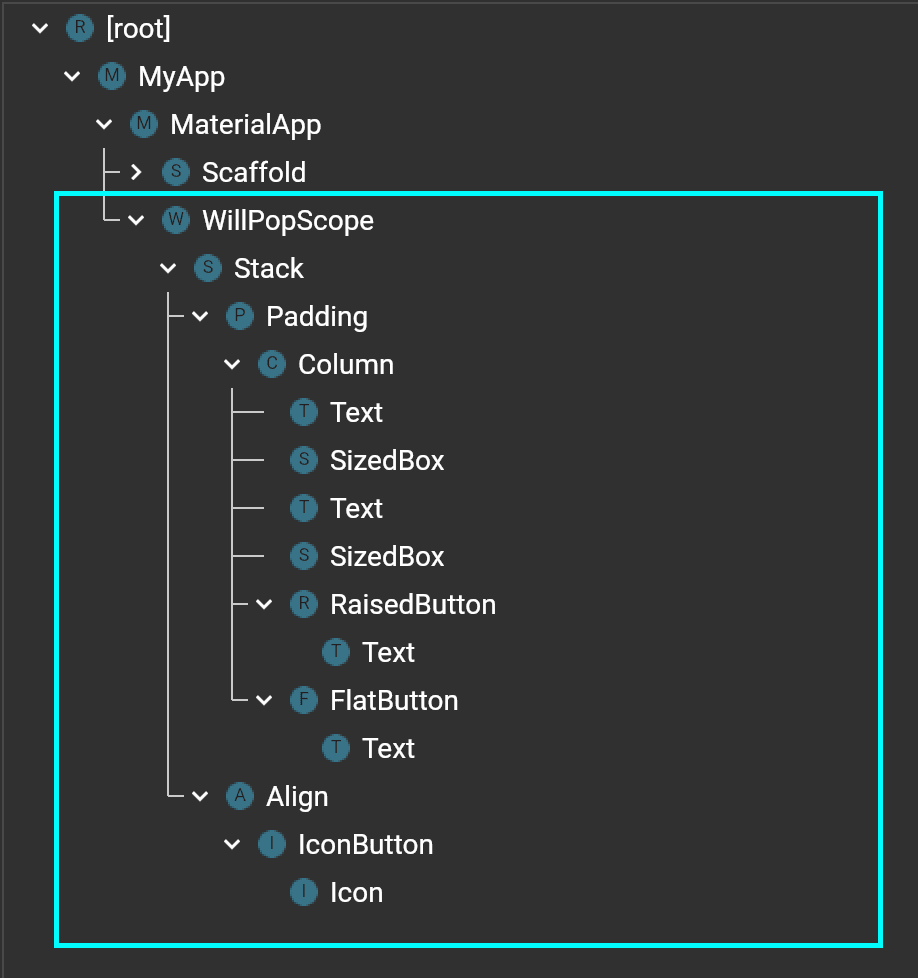Click the F icon beside FlatButton
This screenshot has height=978, width=918.
303,700
